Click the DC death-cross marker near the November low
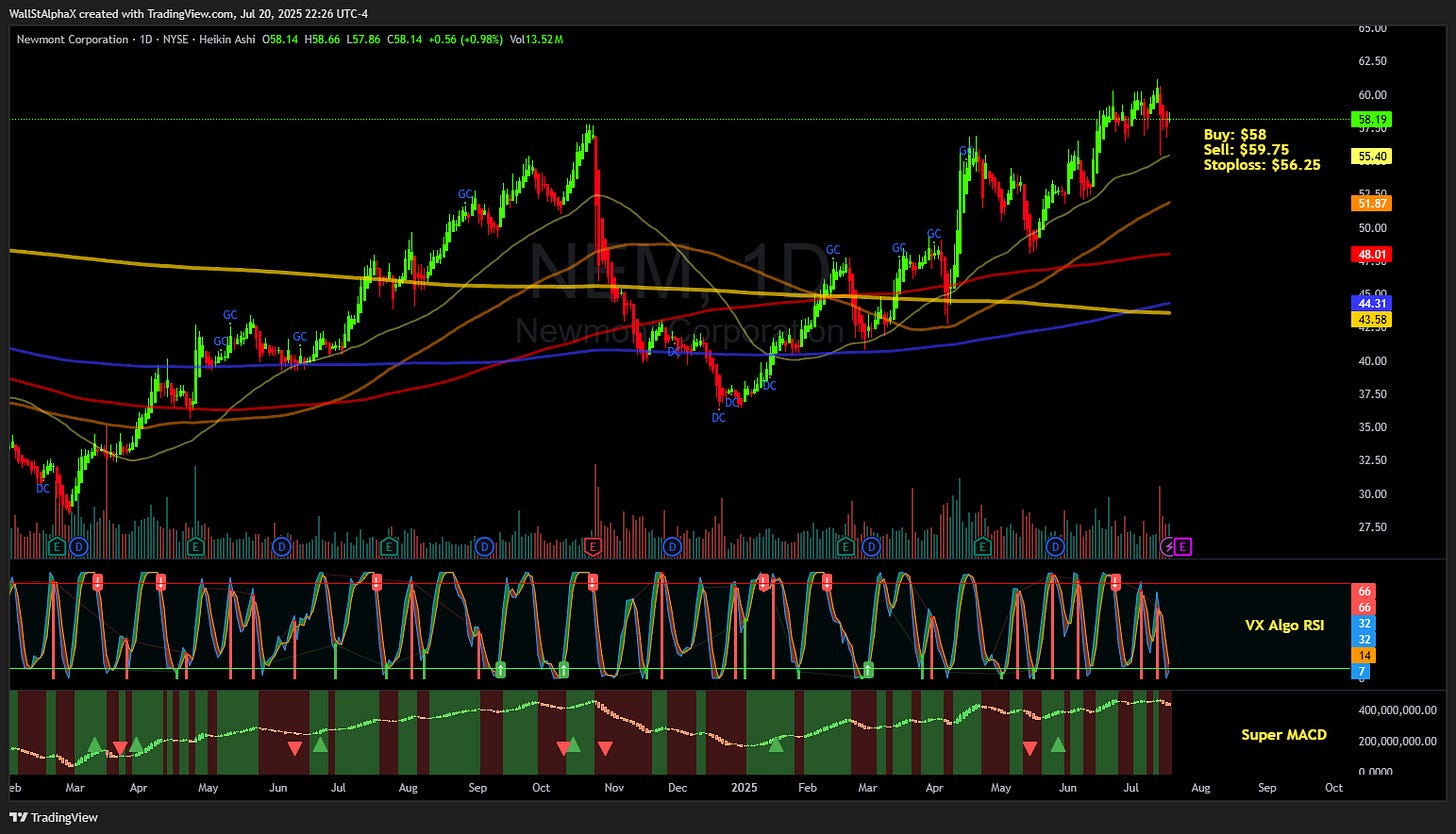This screenshot has width=1456, height=834. tap(718, 418)
